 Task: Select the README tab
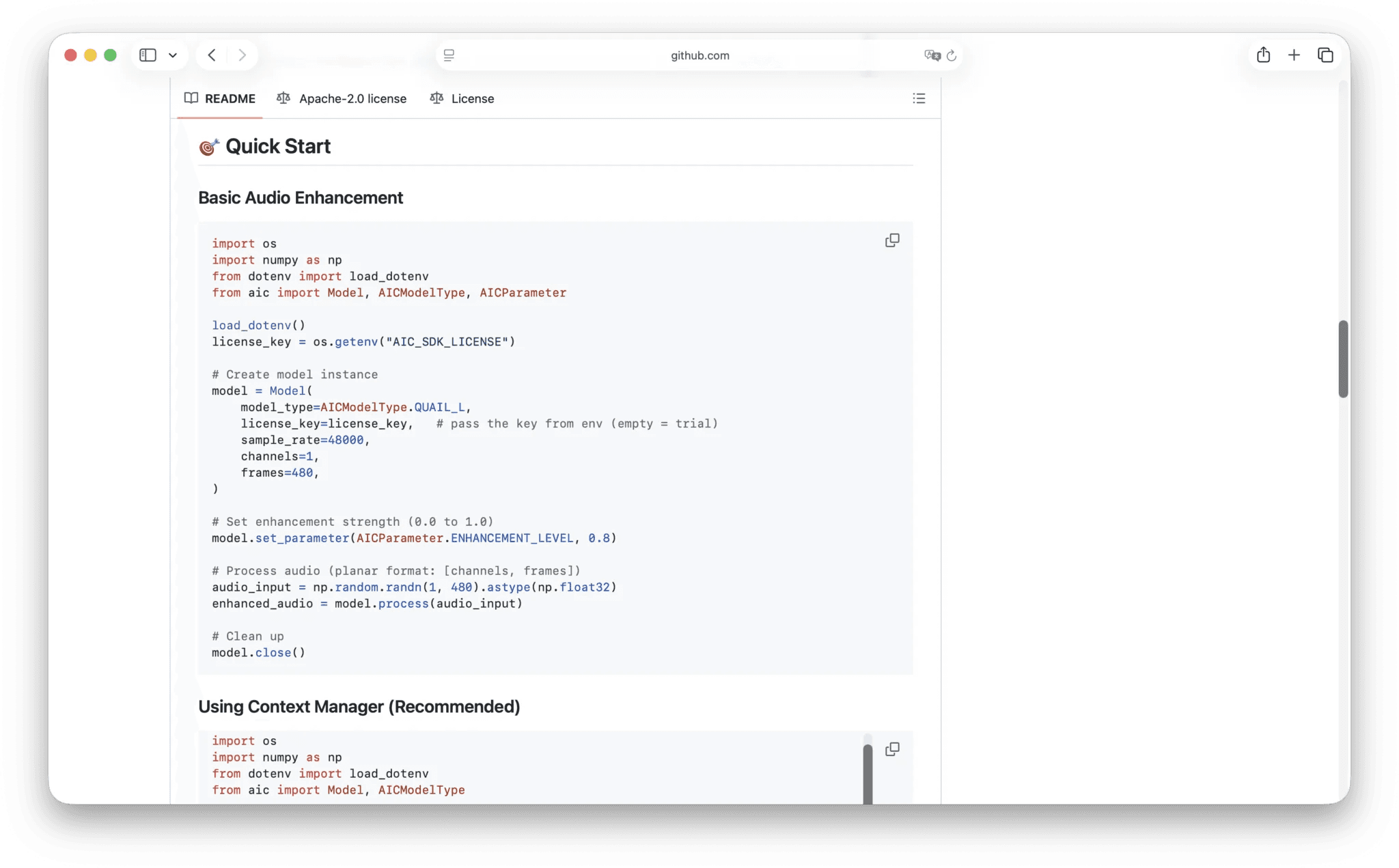[x=220, y=98]
